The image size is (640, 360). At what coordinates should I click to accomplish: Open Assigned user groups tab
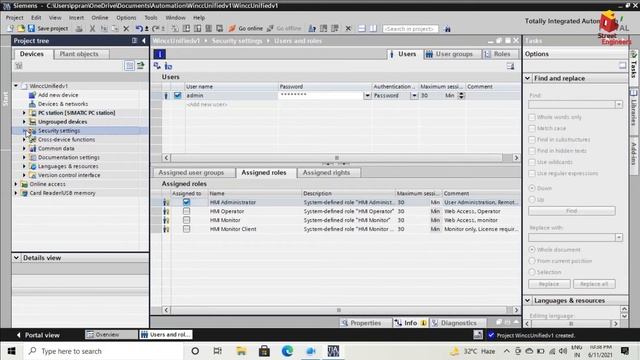191,173
